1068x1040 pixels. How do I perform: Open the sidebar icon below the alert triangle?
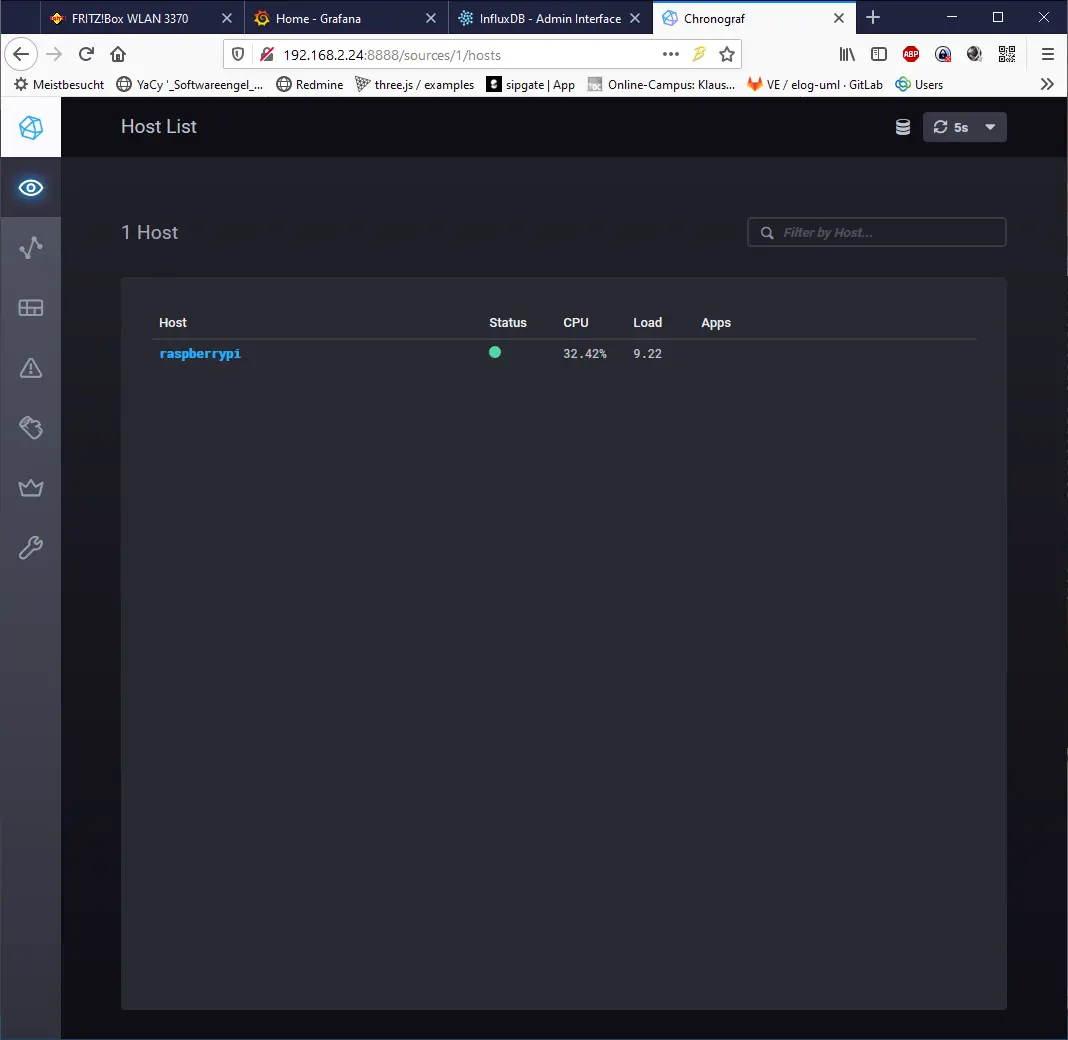(31, 428)
